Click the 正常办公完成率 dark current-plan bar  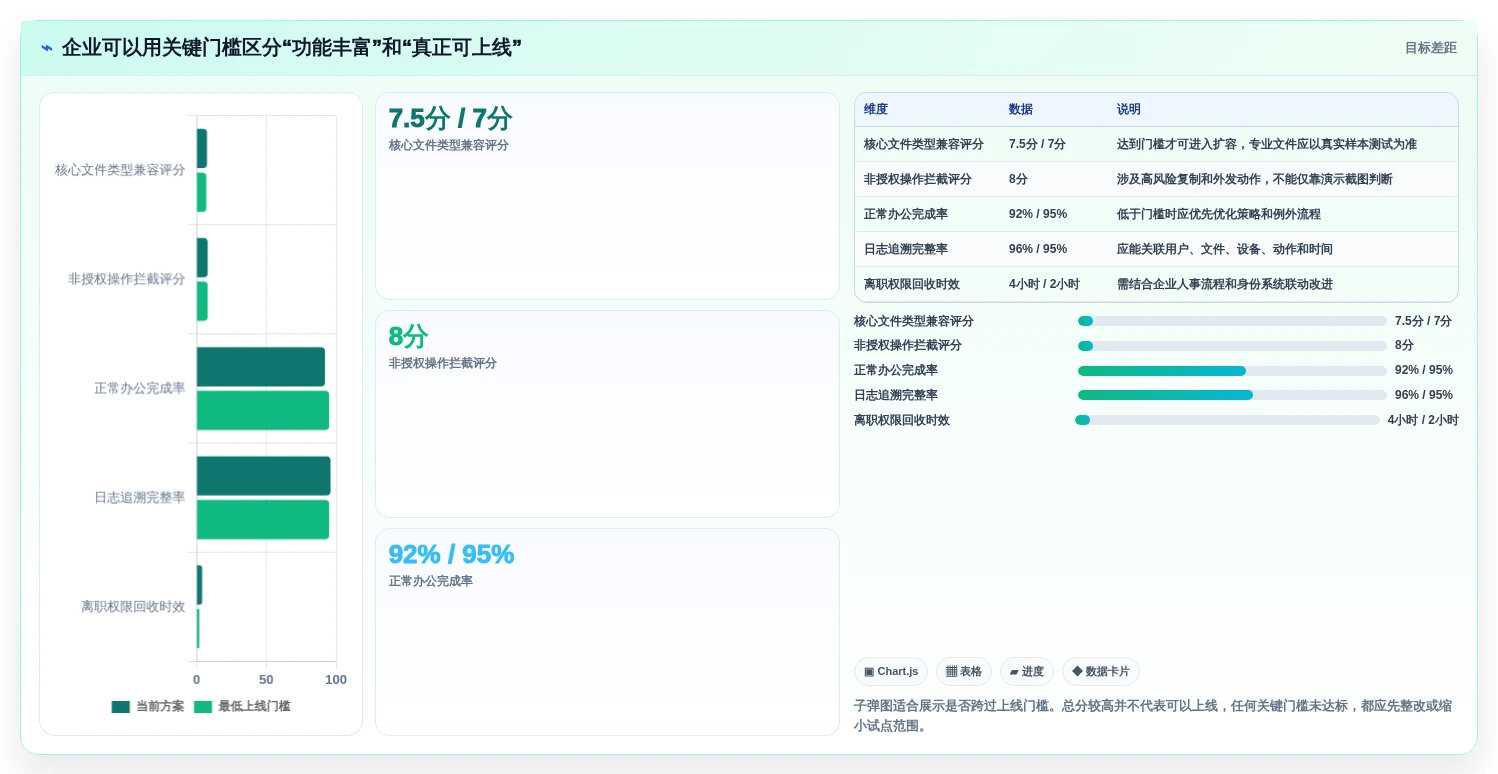(x=261, y=367)
